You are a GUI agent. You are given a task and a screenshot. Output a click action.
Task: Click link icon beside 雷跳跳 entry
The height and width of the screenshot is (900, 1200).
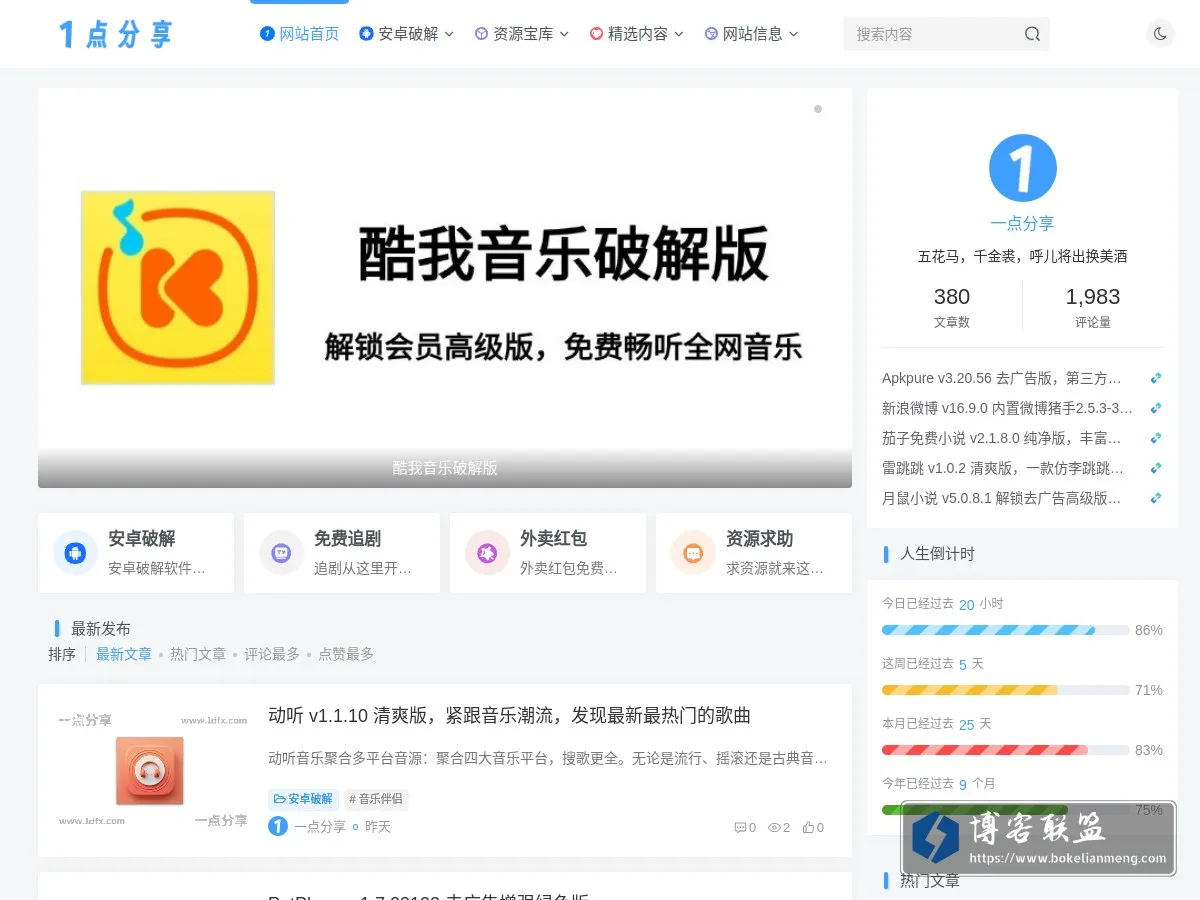pyautogui.click(x=1156, y=468)
